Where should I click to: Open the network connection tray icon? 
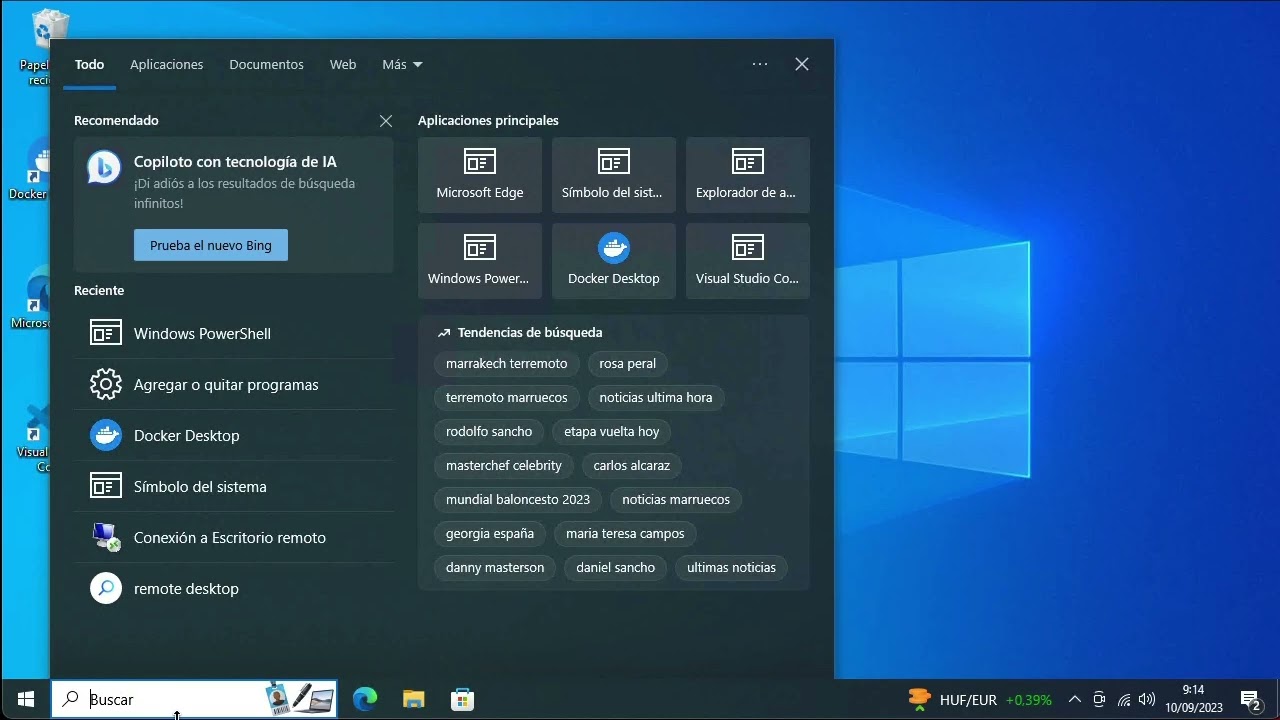pyautogui.click(x=1124, y=699)
